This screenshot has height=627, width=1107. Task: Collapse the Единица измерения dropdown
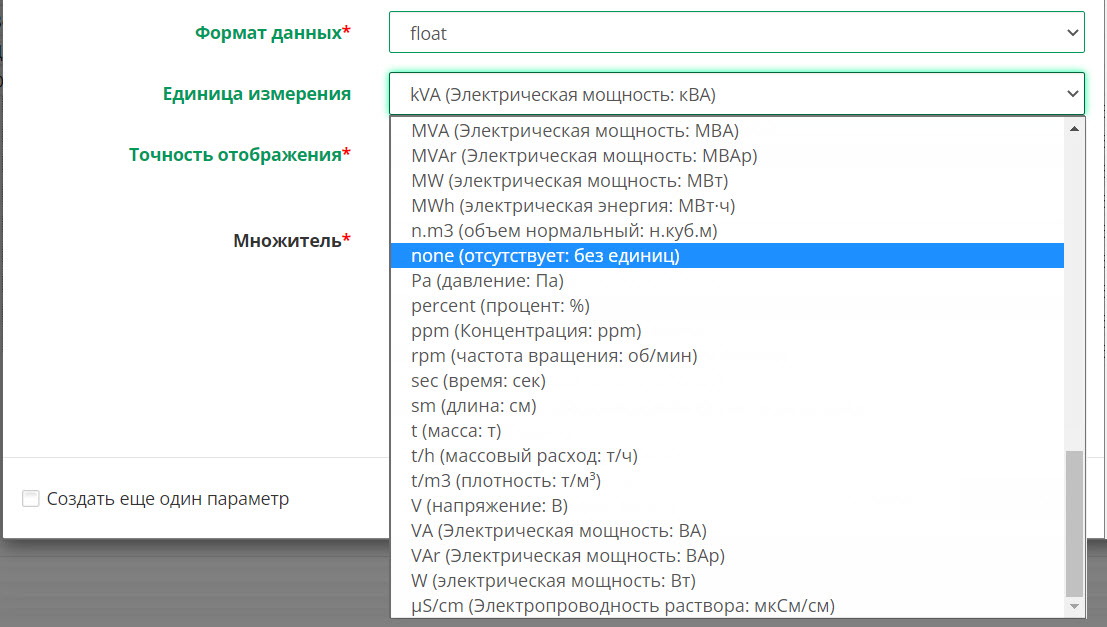tap(737, 93)
